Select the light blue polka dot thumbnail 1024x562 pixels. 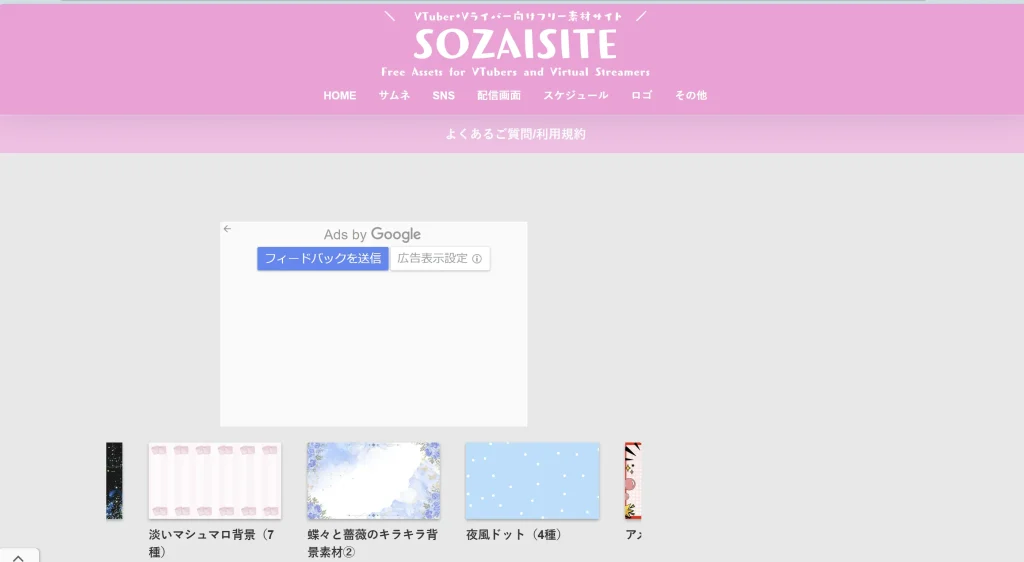(532, 481)
